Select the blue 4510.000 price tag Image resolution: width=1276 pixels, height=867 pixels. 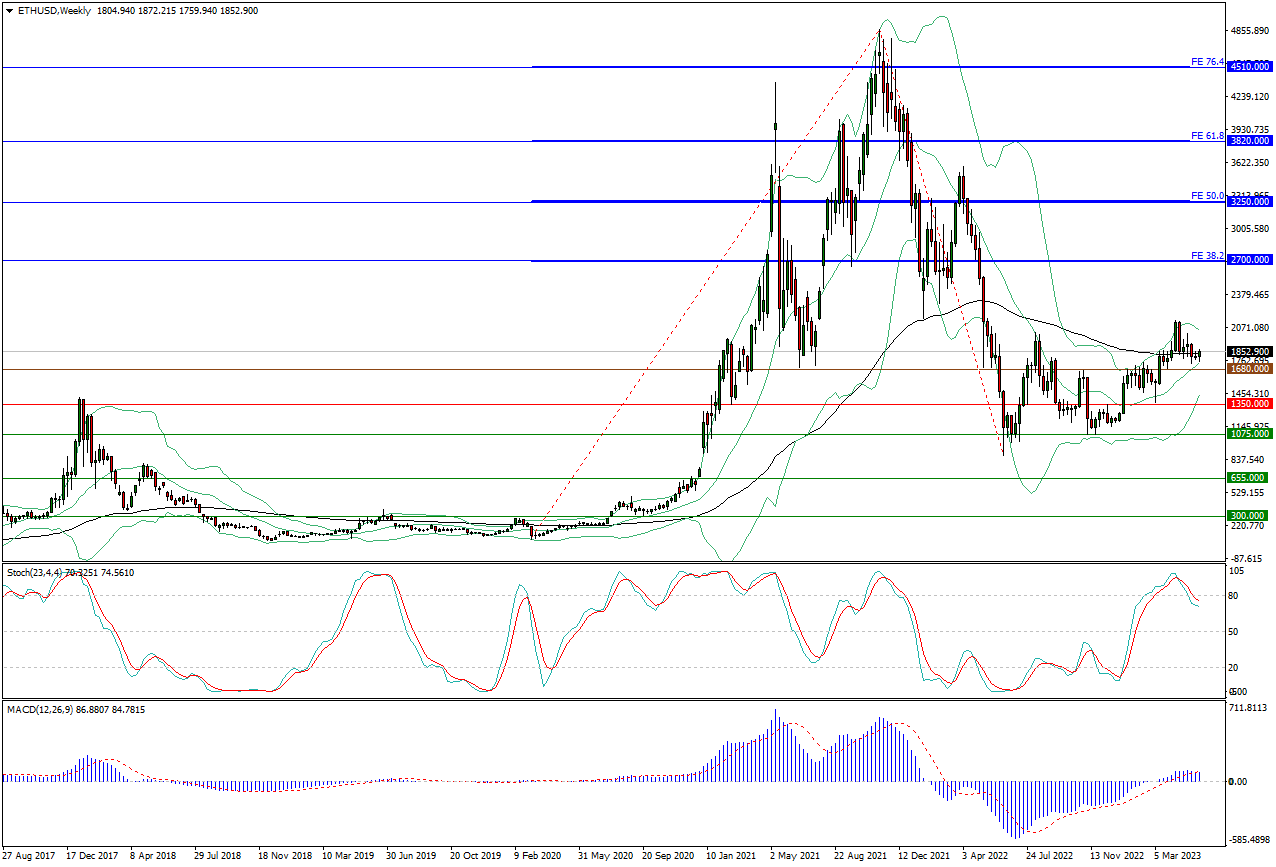pyautogui.click(x=1248, y=68)
